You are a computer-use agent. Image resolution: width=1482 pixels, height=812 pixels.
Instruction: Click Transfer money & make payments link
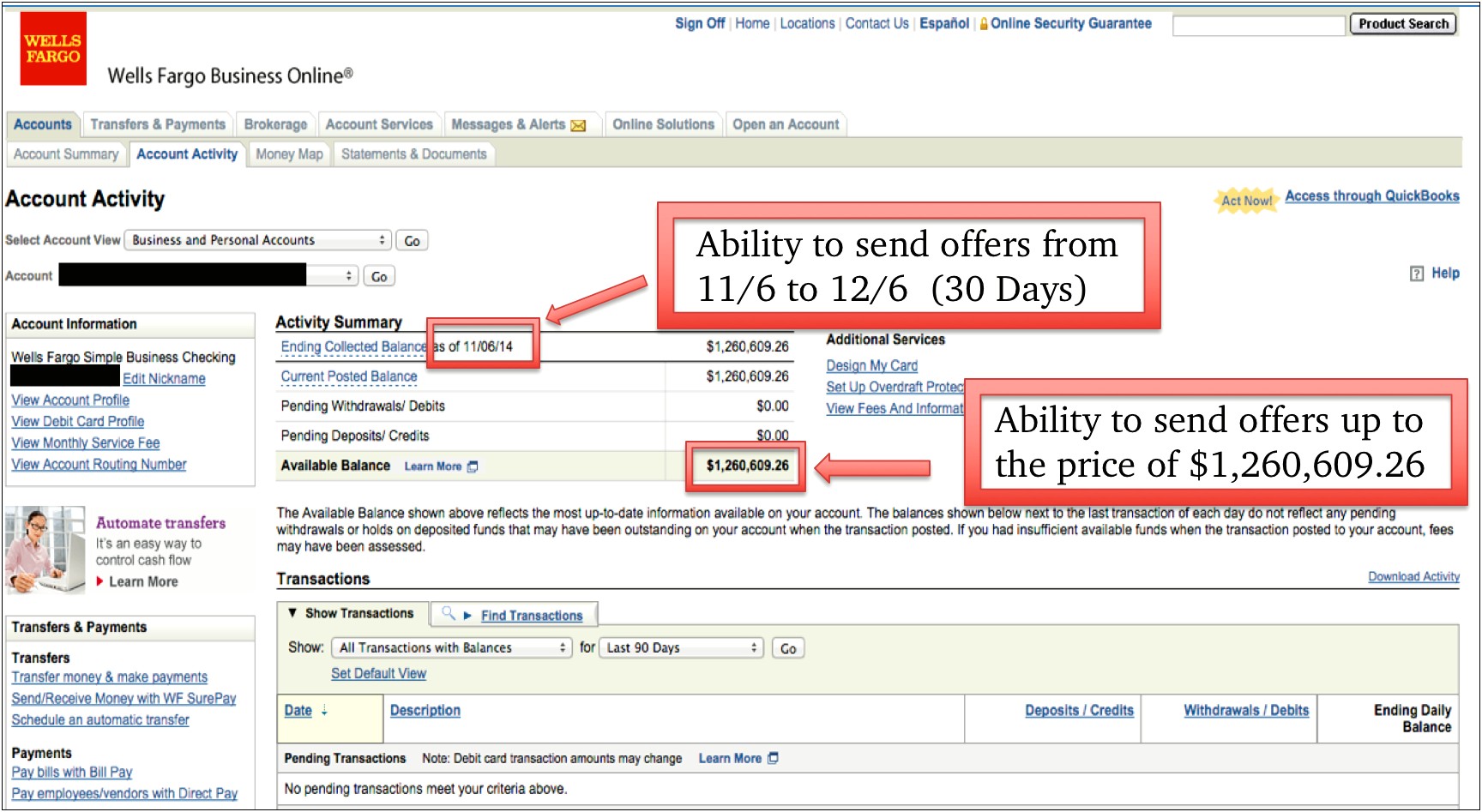tap(109, 677)
